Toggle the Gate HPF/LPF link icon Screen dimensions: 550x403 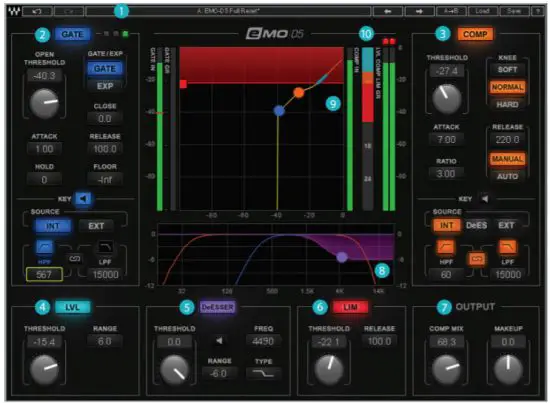point(75,259)
